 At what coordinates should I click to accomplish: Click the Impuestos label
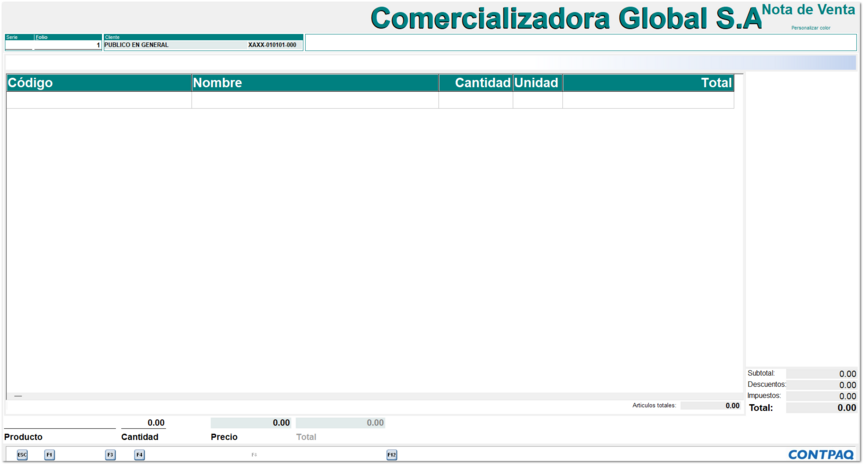pos(764,396)
